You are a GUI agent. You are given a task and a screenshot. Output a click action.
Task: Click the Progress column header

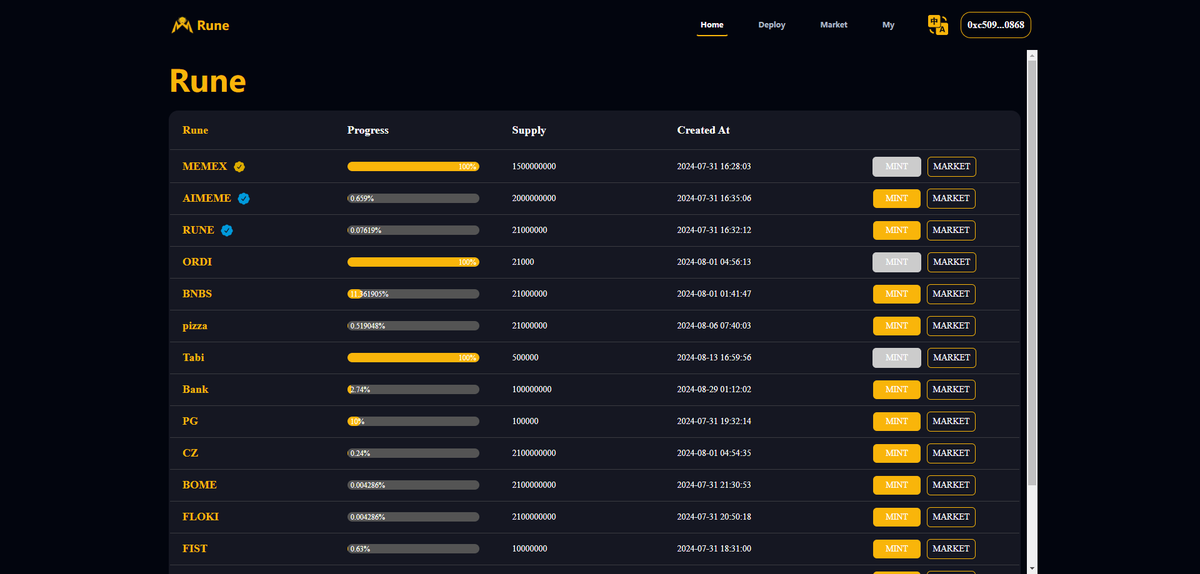[368, 130]
